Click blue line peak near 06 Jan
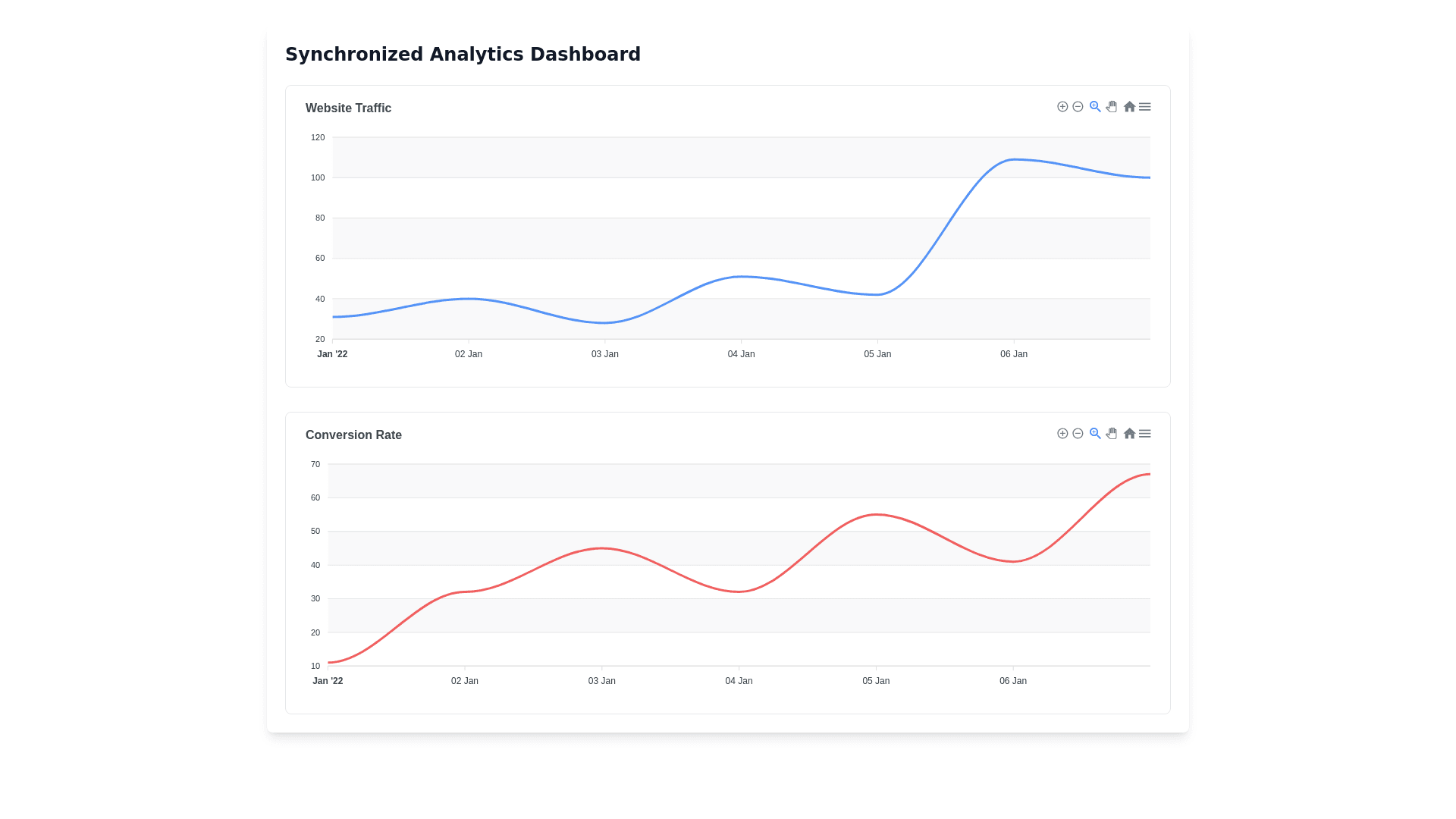 pyautogui.click(x=1014, y=160)
